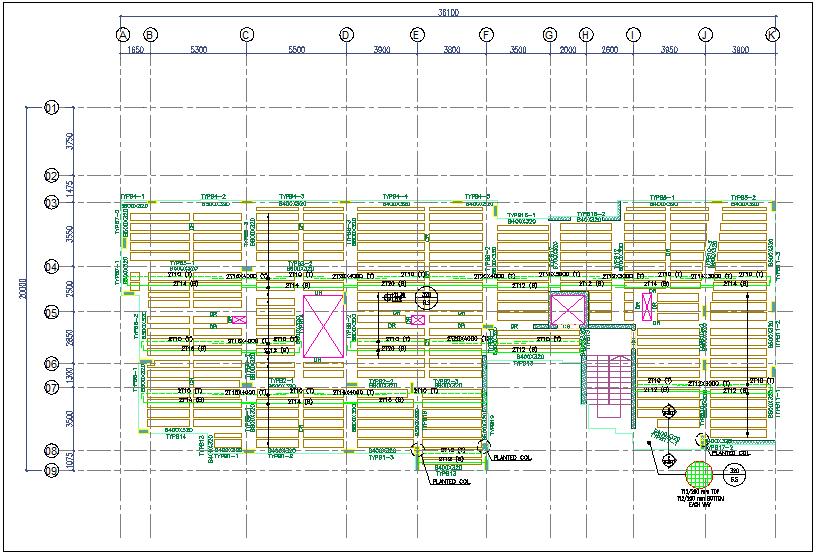816x554 pixels.
Task: Click the large magenta crossed opening near grid D
Action: coord(323,326)
